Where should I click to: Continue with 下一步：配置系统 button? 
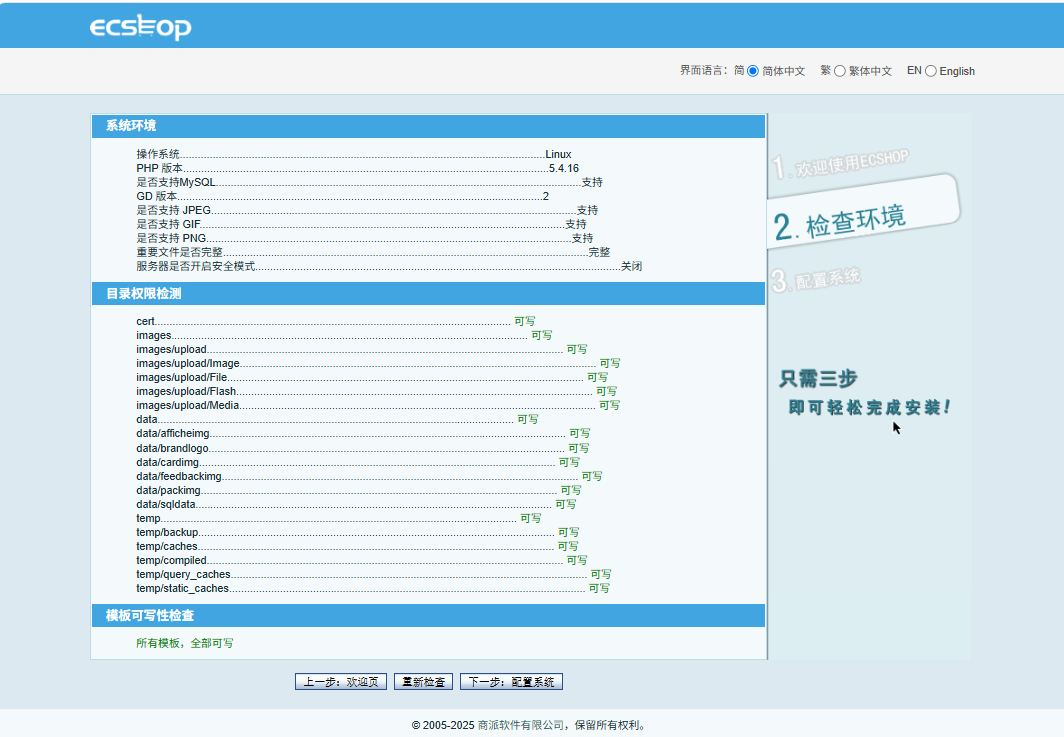pos(511,681)
